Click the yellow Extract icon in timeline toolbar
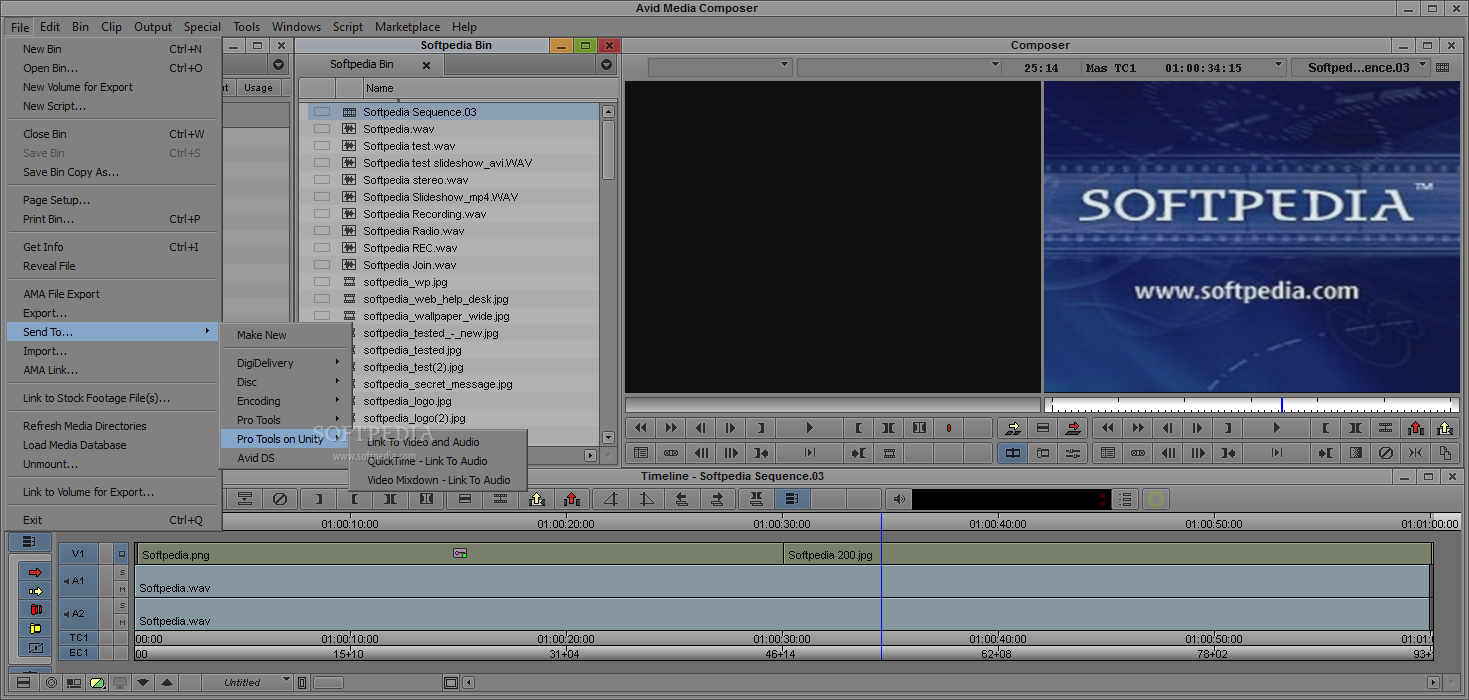The width and height of the screenshot is (1469, 700). [x=536, y=499]
